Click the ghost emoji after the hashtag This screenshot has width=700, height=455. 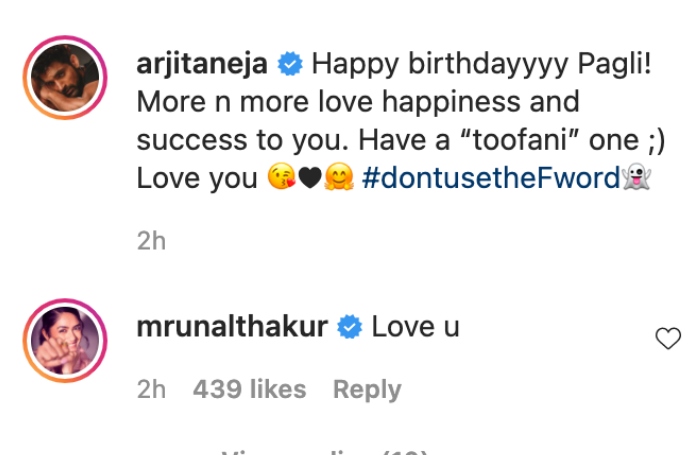click(636, 179)
